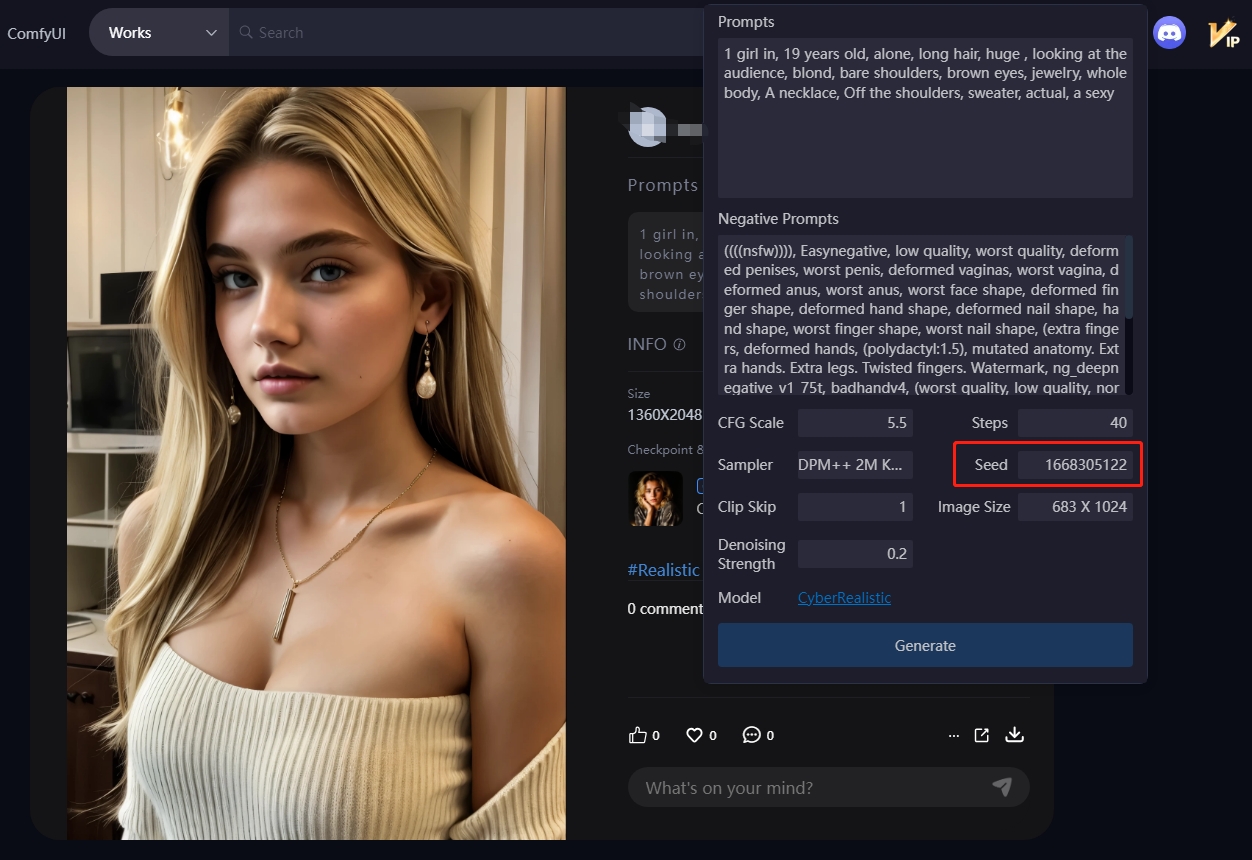This screenshot has height=860, width=1252.
Task: Open the VIP membership icon
Action: (x=1222, y=33)
